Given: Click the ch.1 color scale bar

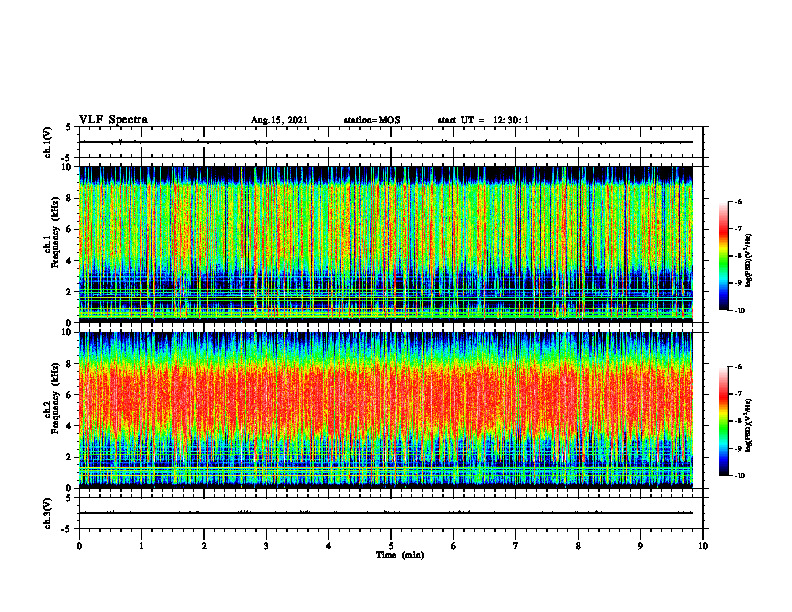Looking at the screenshot, I should [x=723, y=256].
